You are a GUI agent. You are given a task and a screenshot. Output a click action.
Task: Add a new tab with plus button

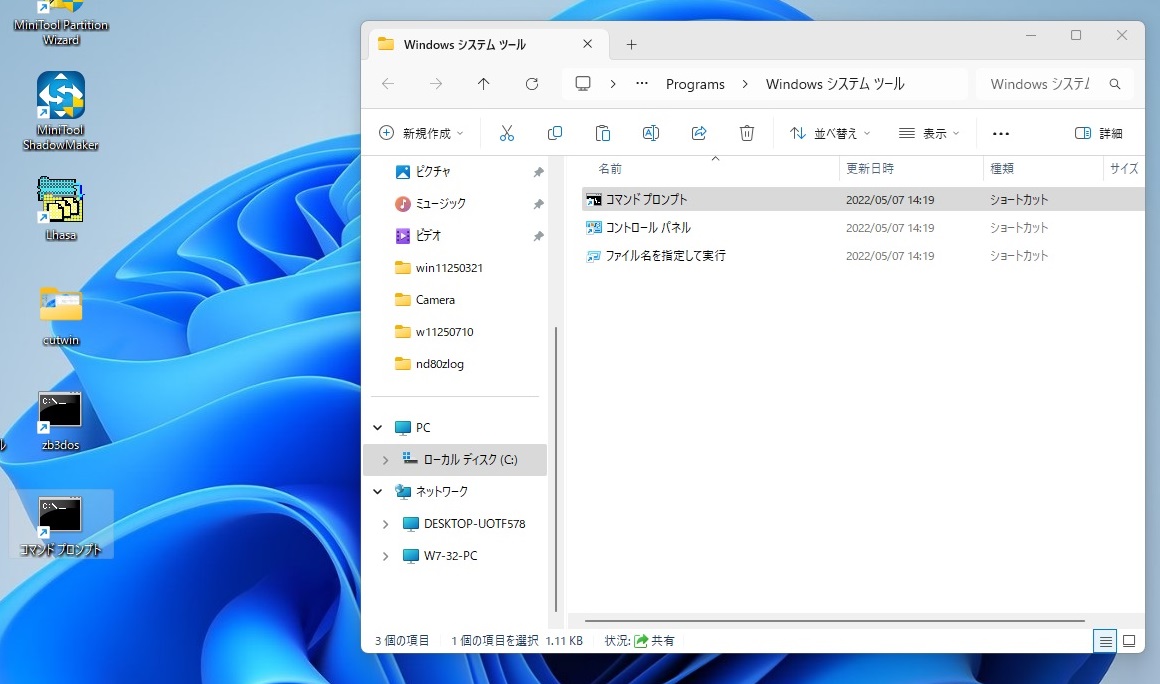pos(631,45)
